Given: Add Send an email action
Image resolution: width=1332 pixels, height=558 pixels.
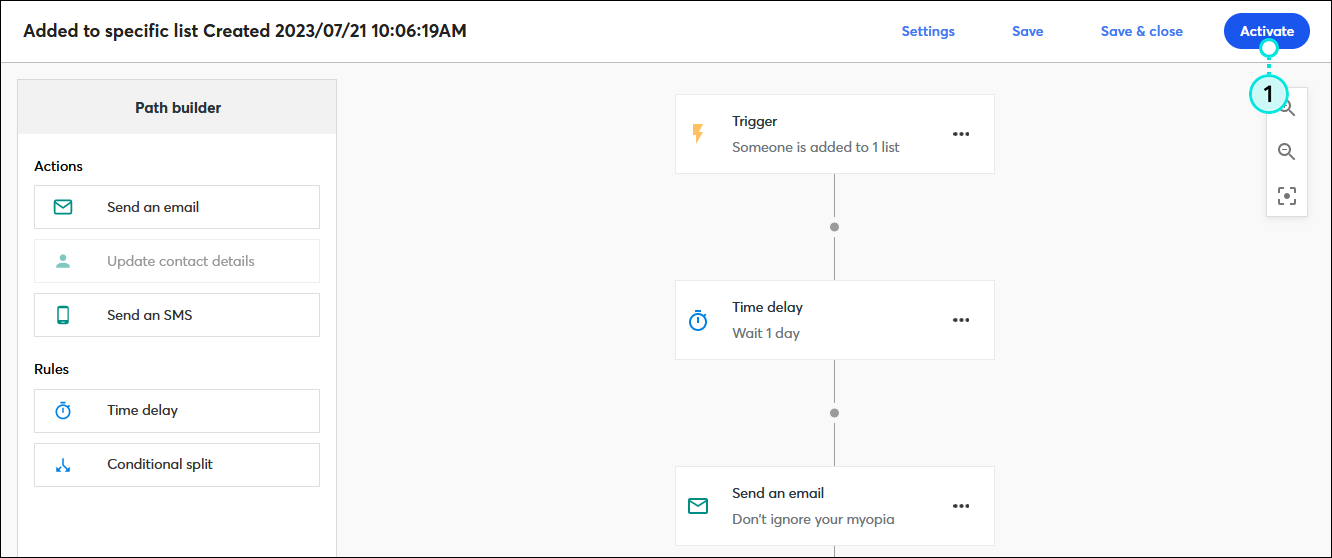Looking at the screenshot, I should [177, 207].
